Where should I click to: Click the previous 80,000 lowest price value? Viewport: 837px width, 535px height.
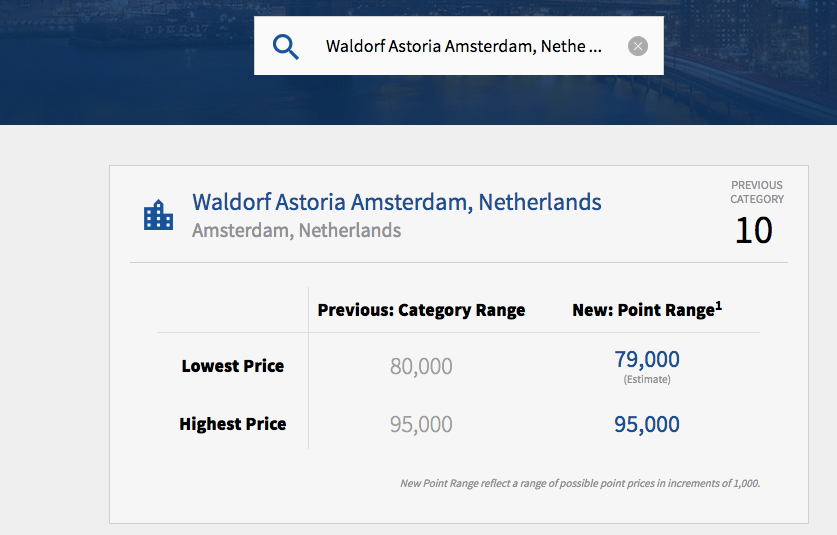[421, 367]
